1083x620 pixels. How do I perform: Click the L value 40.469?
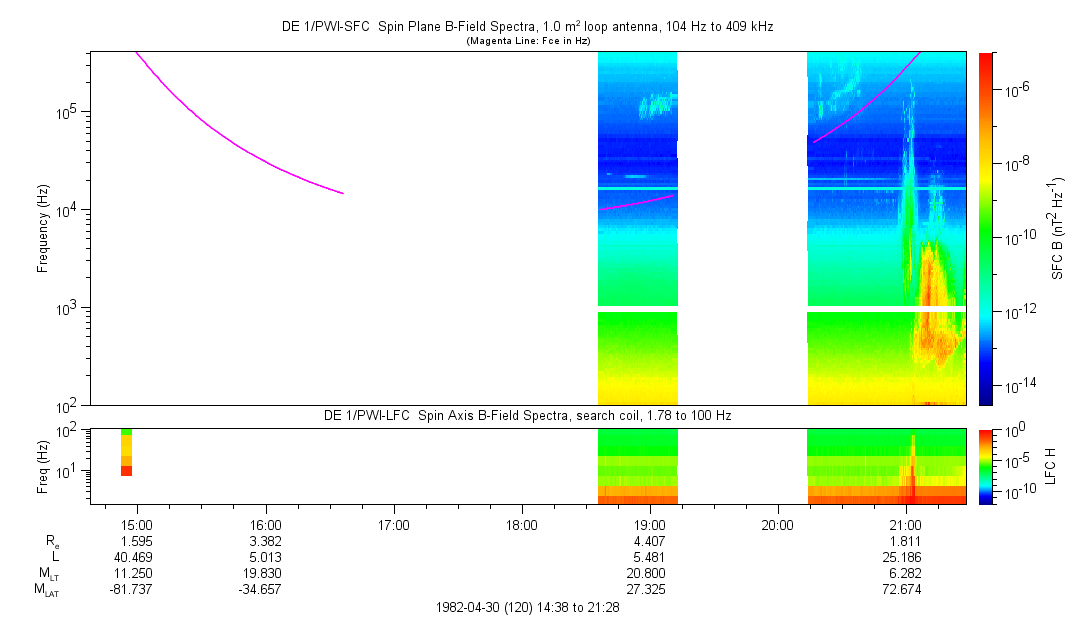click(137, 557)
